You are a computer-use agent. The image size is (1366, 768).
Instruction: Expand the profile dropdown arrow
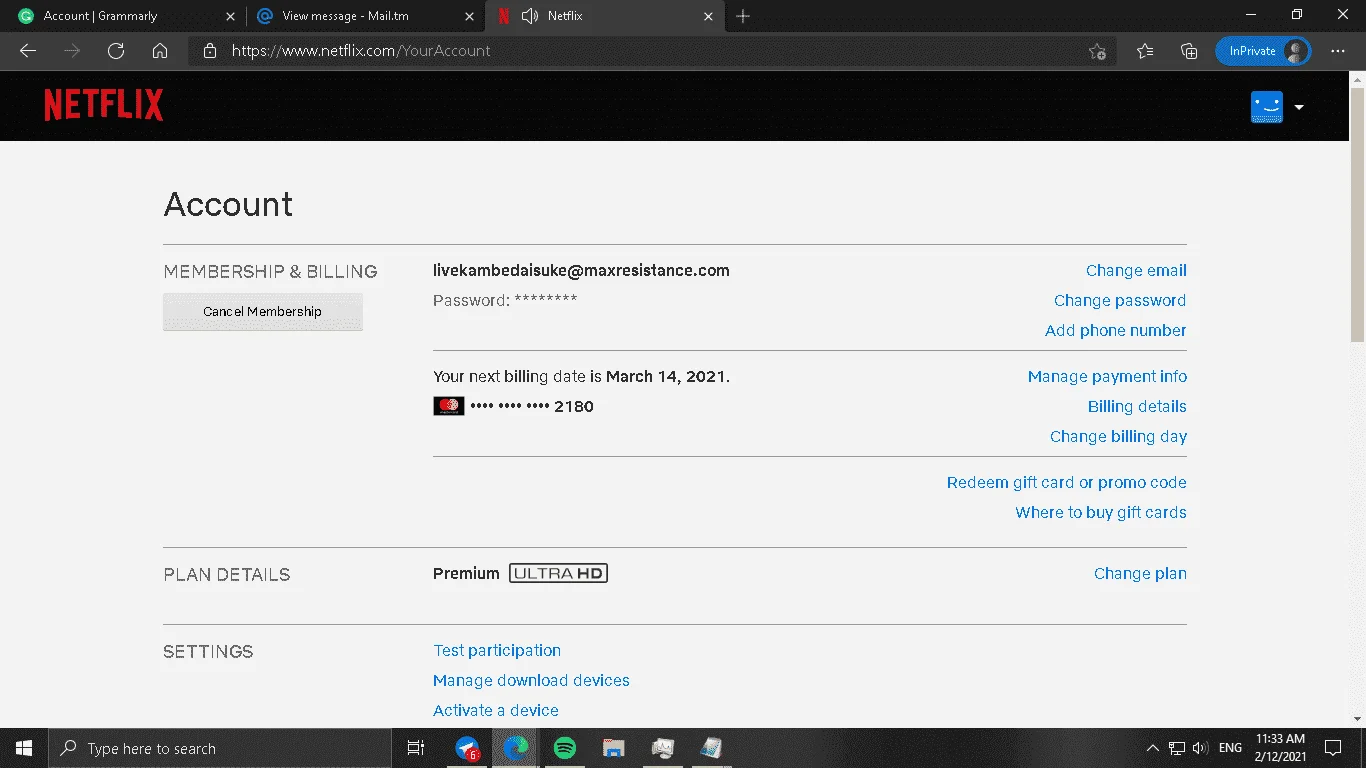[x=1299, y=107]
